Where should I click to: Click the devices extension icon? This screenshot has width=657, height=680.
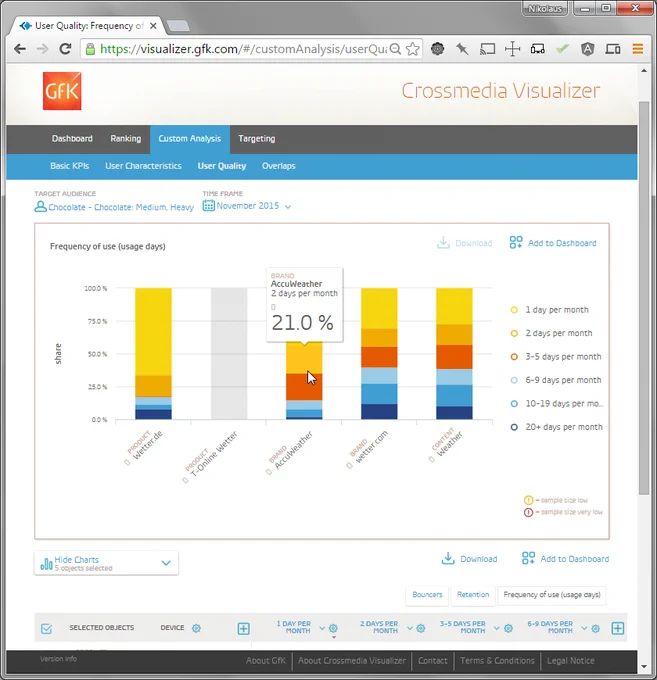[x=612, y=49]
